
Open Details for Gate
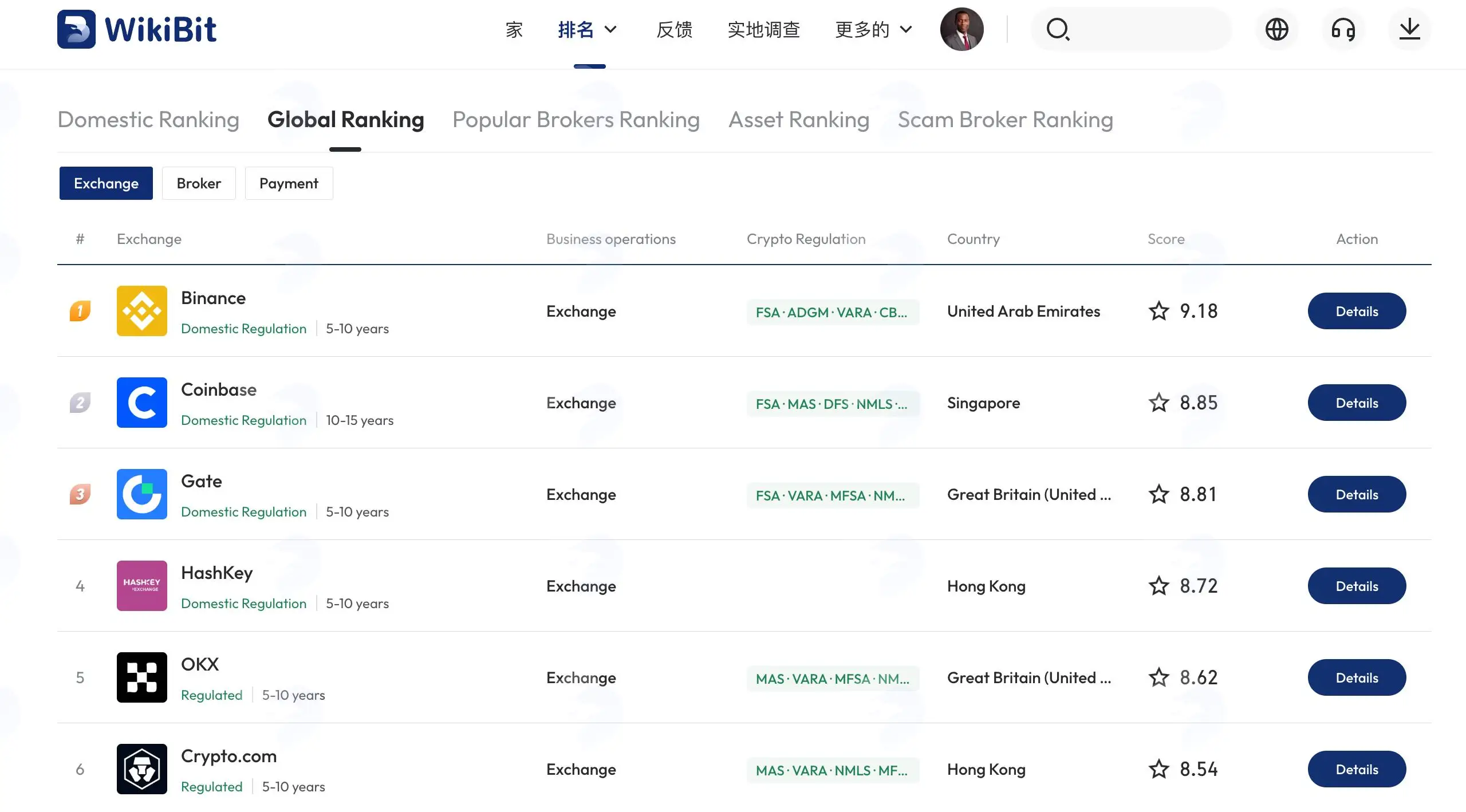[x=1357, y=494]
